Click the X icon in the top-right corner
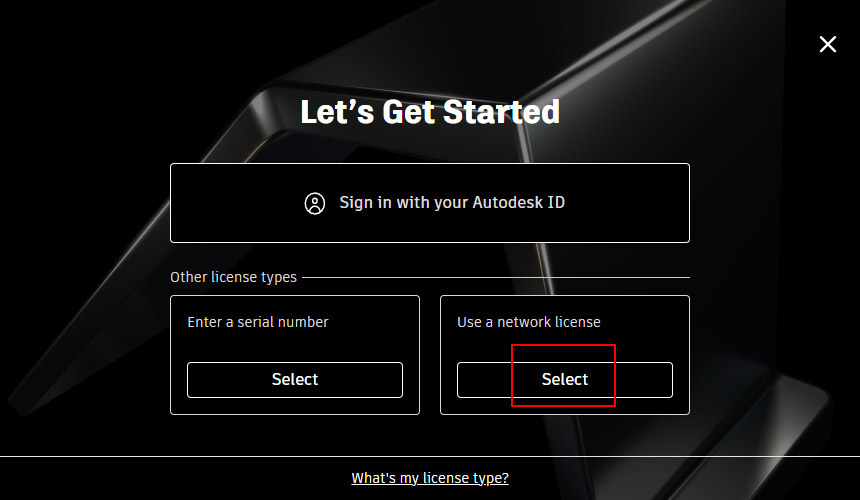860x500 pixels. pyautogui.click(x=828, y=44)
